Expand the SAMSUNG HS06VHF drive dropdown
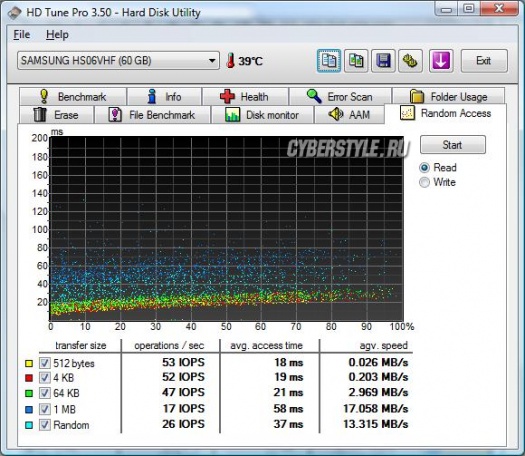Viewport: 525px width, 456px height. (x=119, y=61)
